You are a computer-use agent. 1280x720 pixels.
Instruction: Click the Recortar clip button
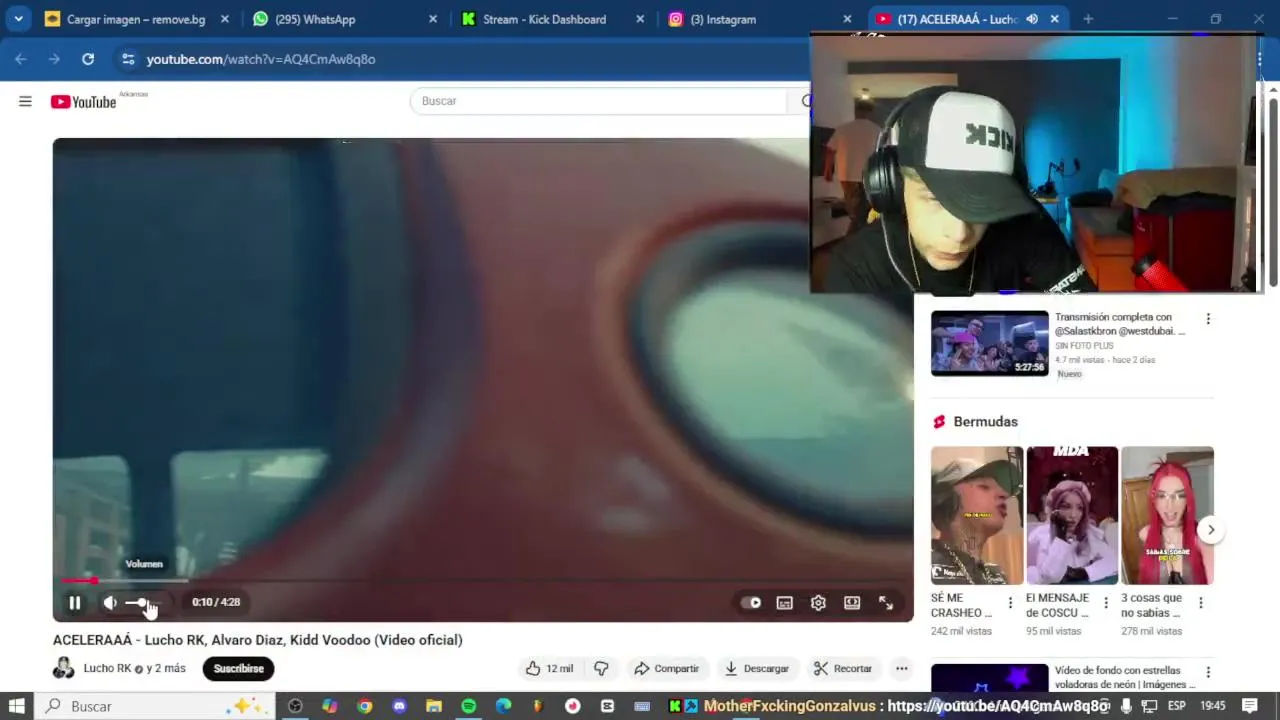[843, 668]
